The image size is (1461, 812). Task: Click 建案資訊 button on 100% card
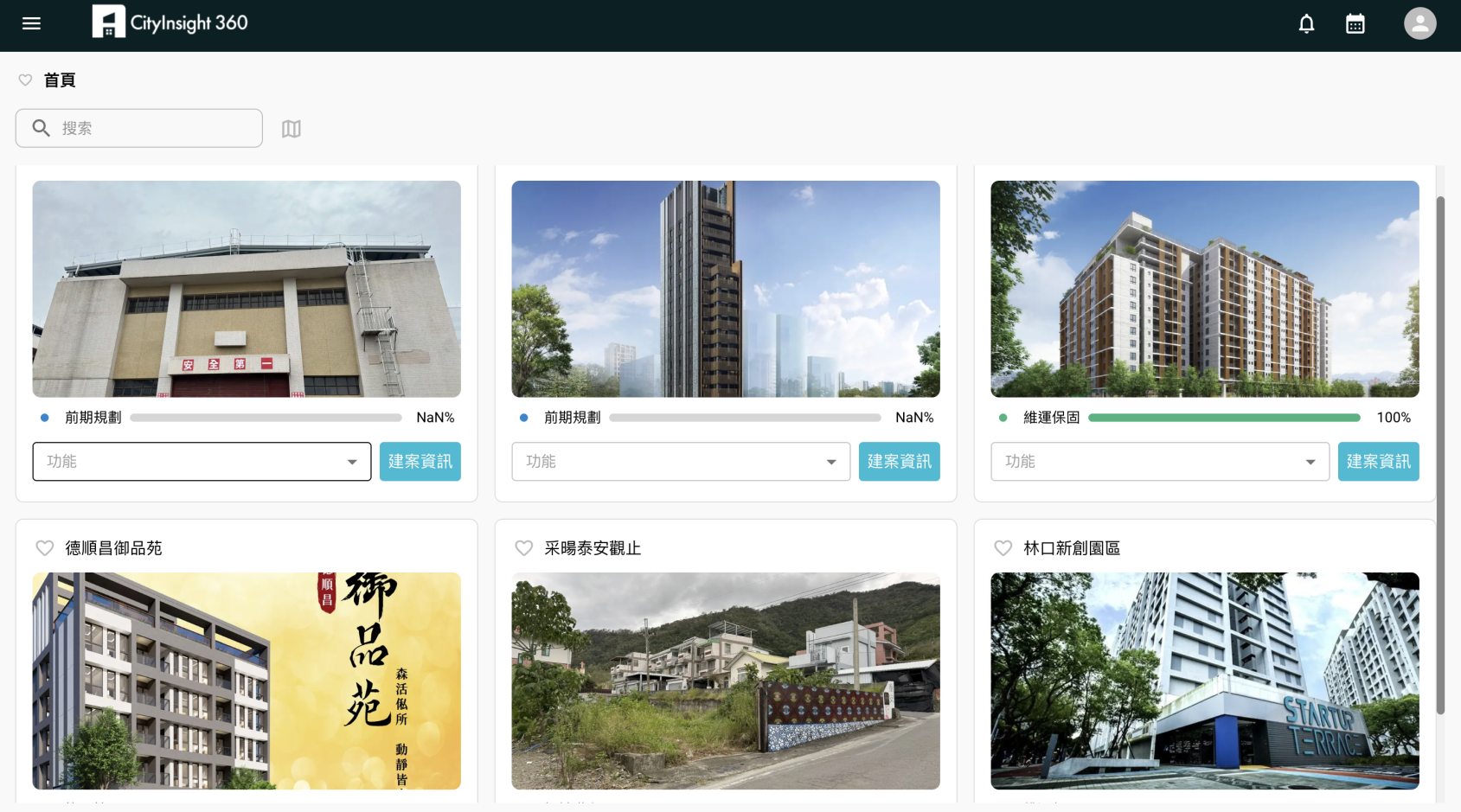(1378, 462)
